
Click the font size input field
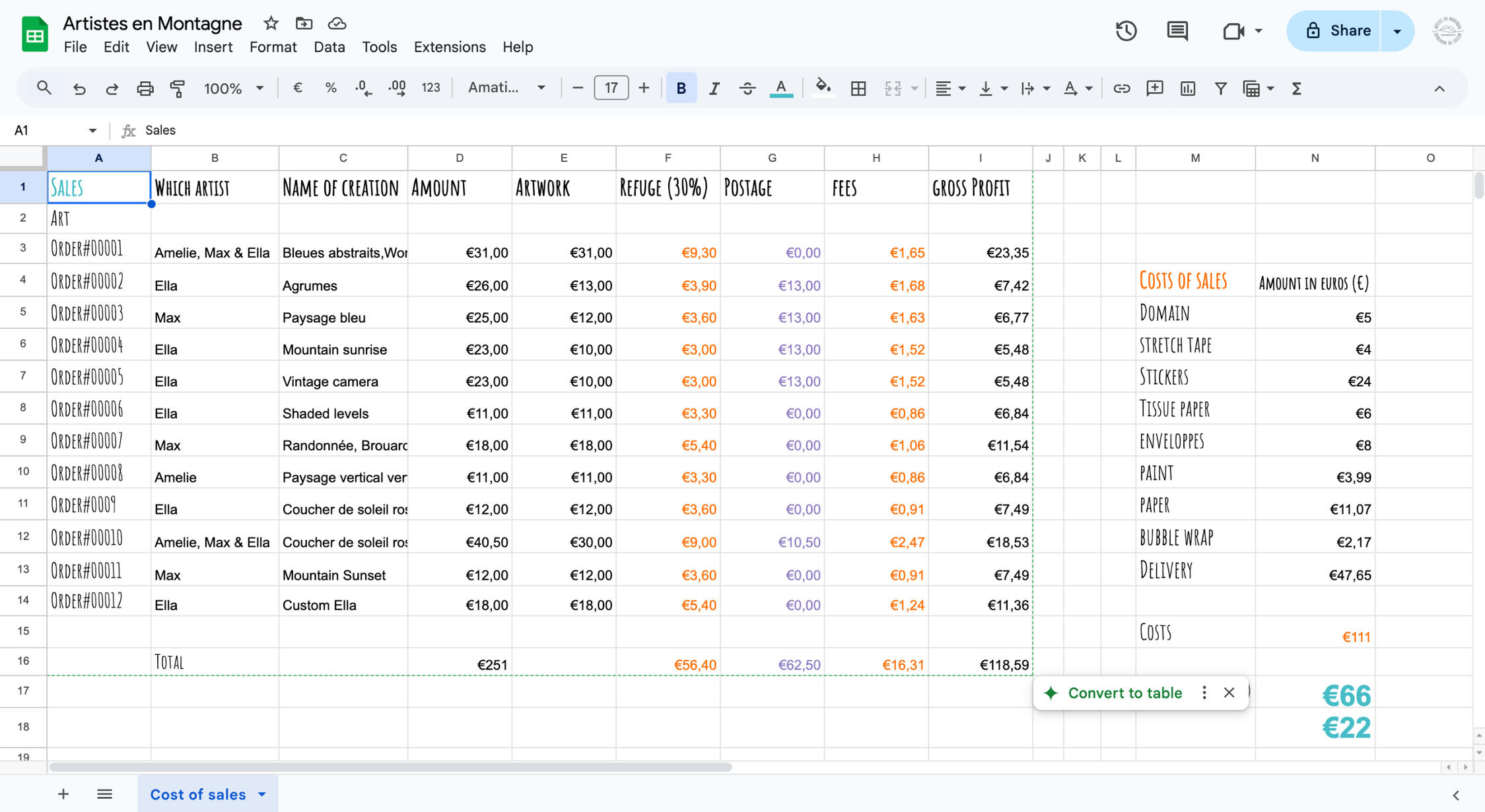pyautogui.click(x=611, y=88)
